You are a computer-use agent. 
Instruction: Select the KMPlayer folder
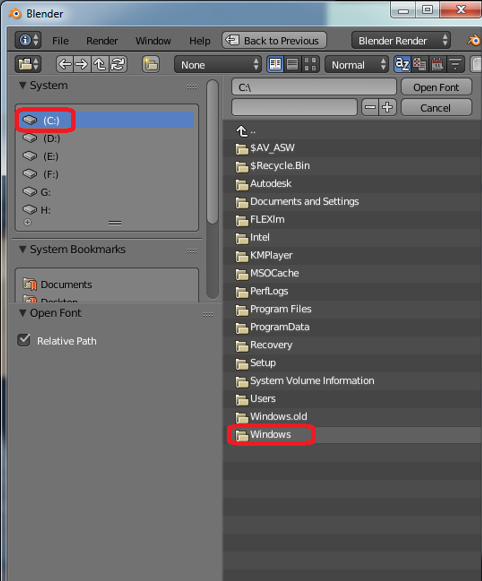(352, 256)
